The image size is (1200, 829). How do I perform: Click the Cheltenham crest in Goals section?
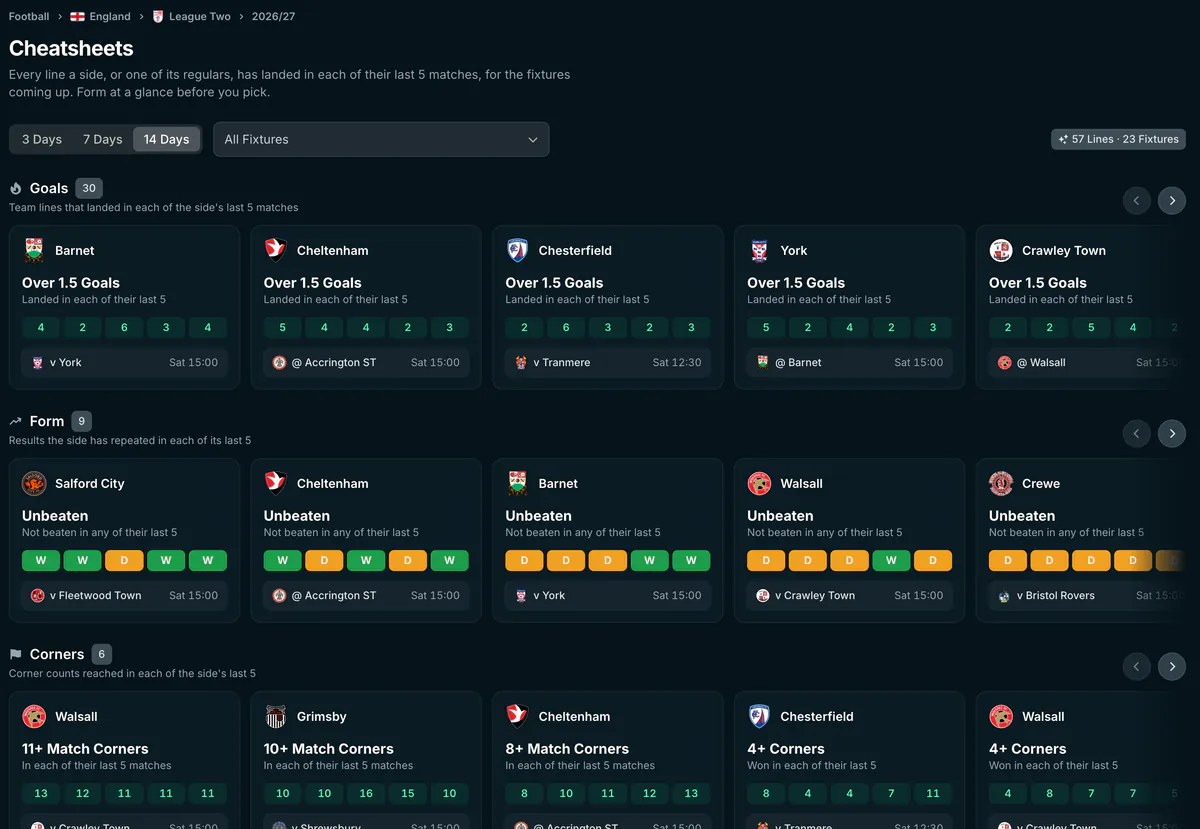tap(276, 250)
